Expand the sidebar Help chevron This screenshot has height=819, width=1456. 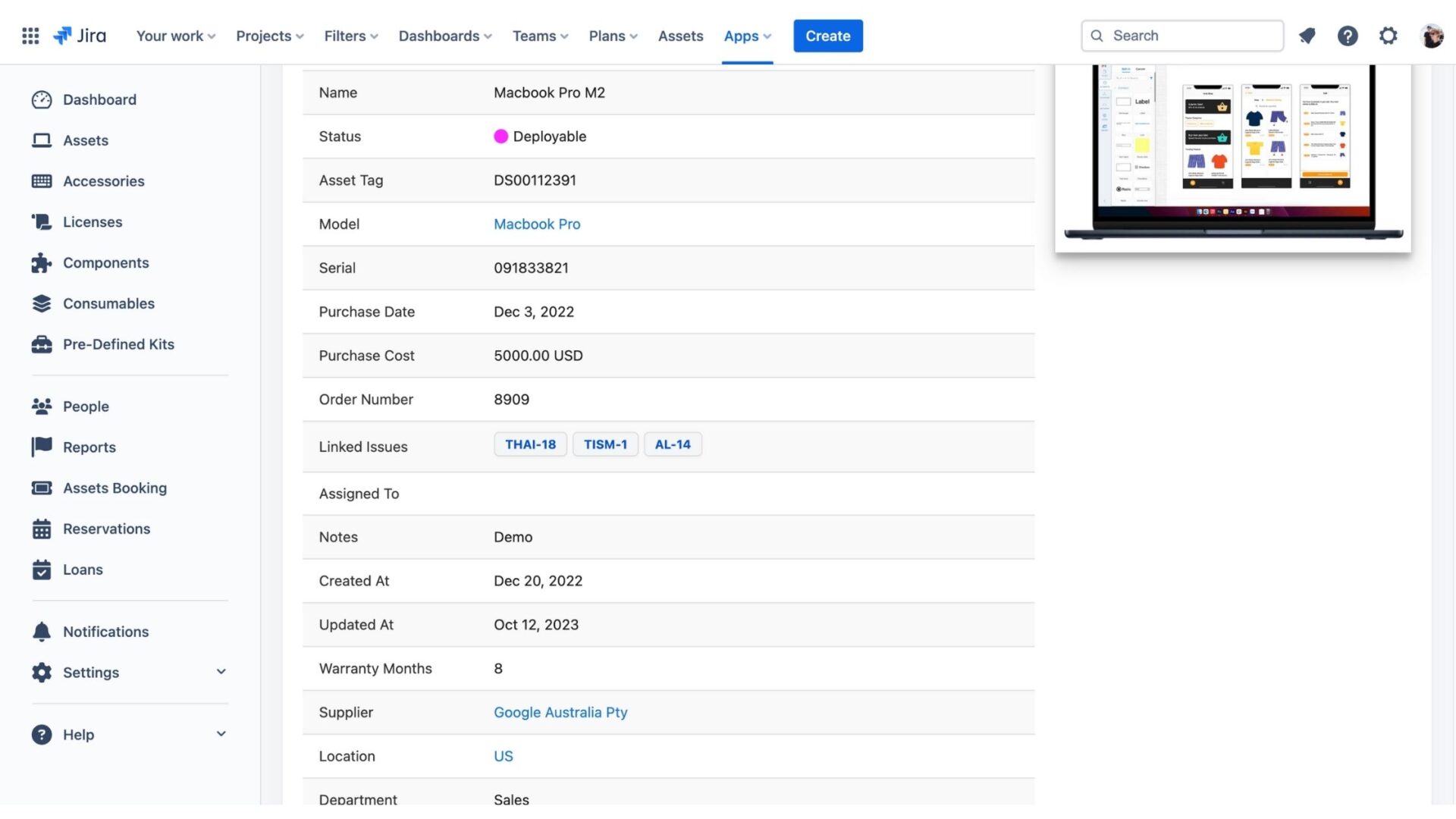coord(221,735)
